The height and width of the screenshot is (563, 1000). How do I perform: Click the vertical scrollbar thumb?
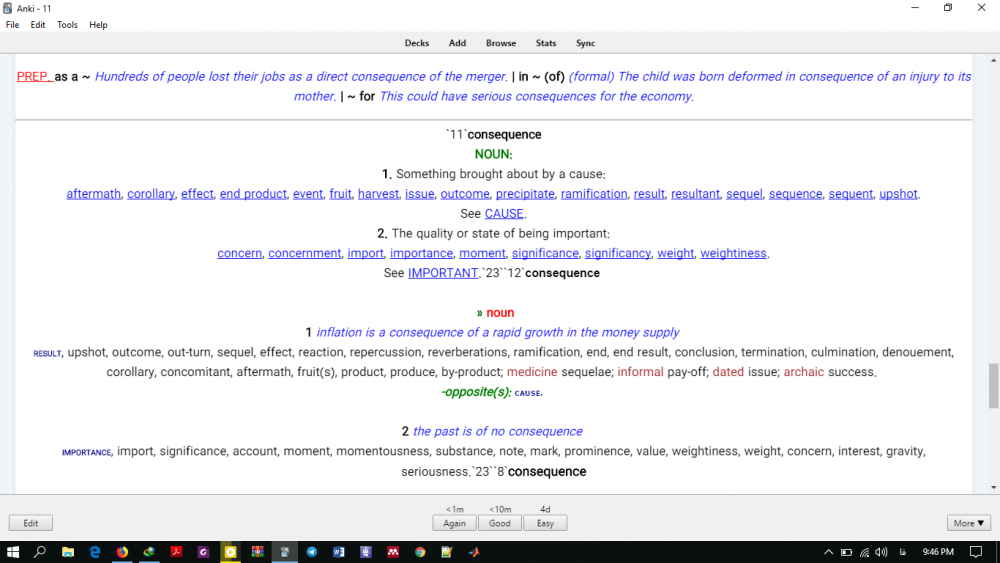[x=993, y=386]
